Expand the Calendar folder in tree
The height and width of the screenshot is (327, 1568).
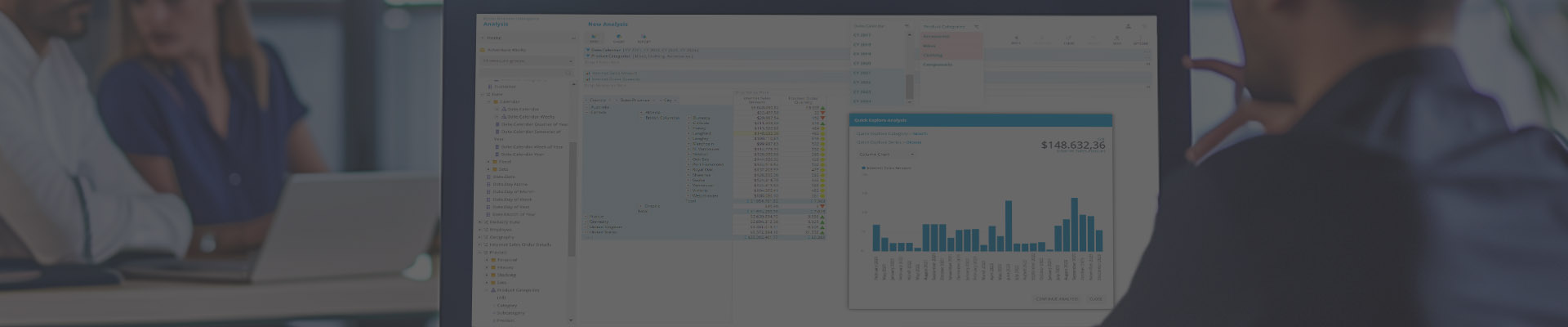point(489,102)
